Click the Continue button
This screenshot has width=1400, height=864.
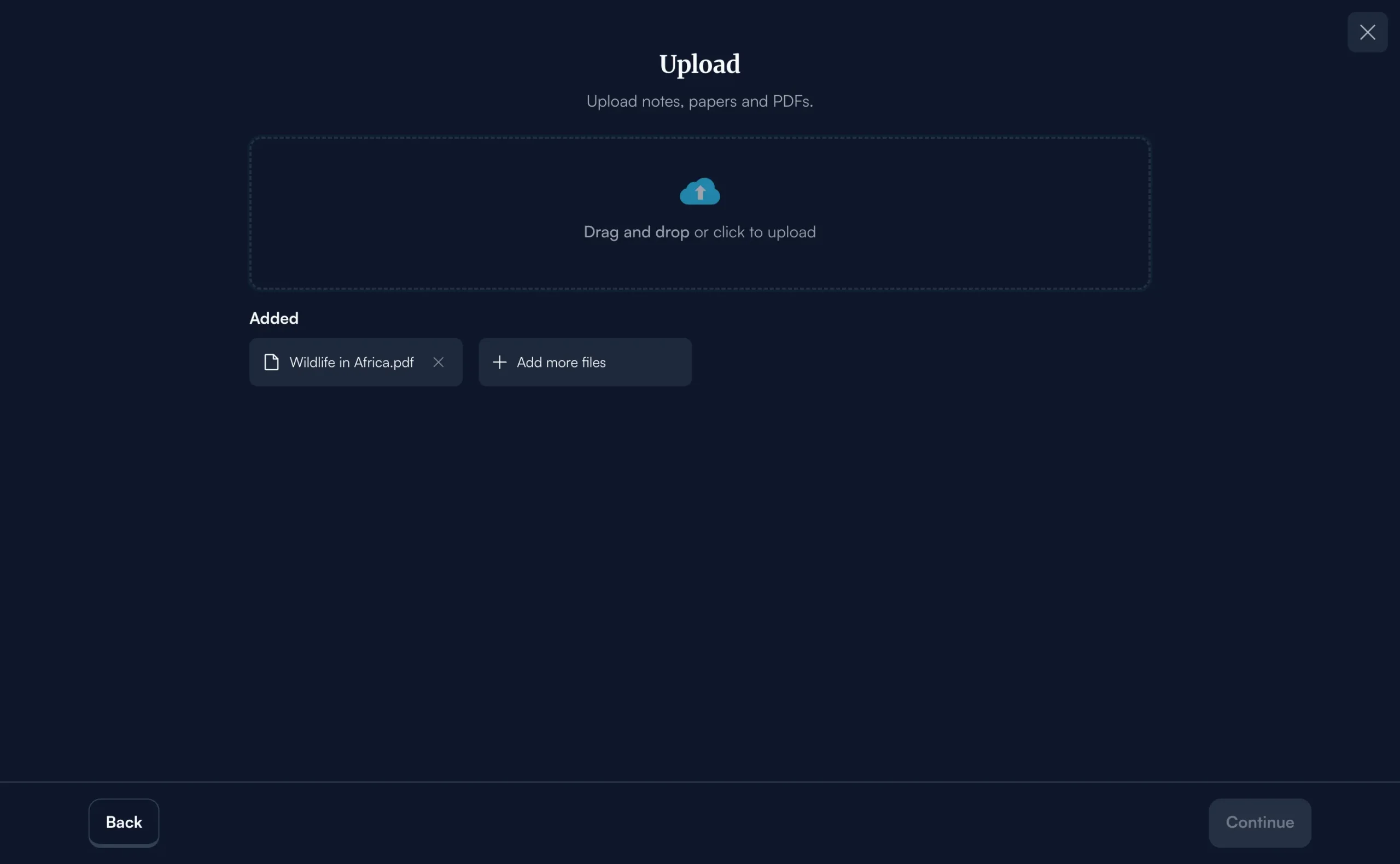(1259, 822)
